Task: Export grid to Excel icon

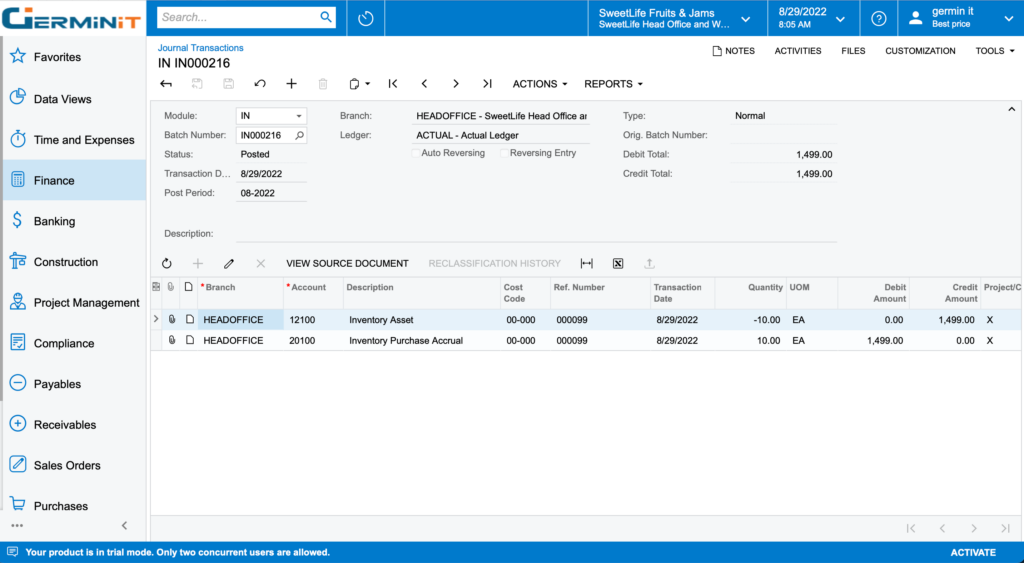Action: [618, 263]
